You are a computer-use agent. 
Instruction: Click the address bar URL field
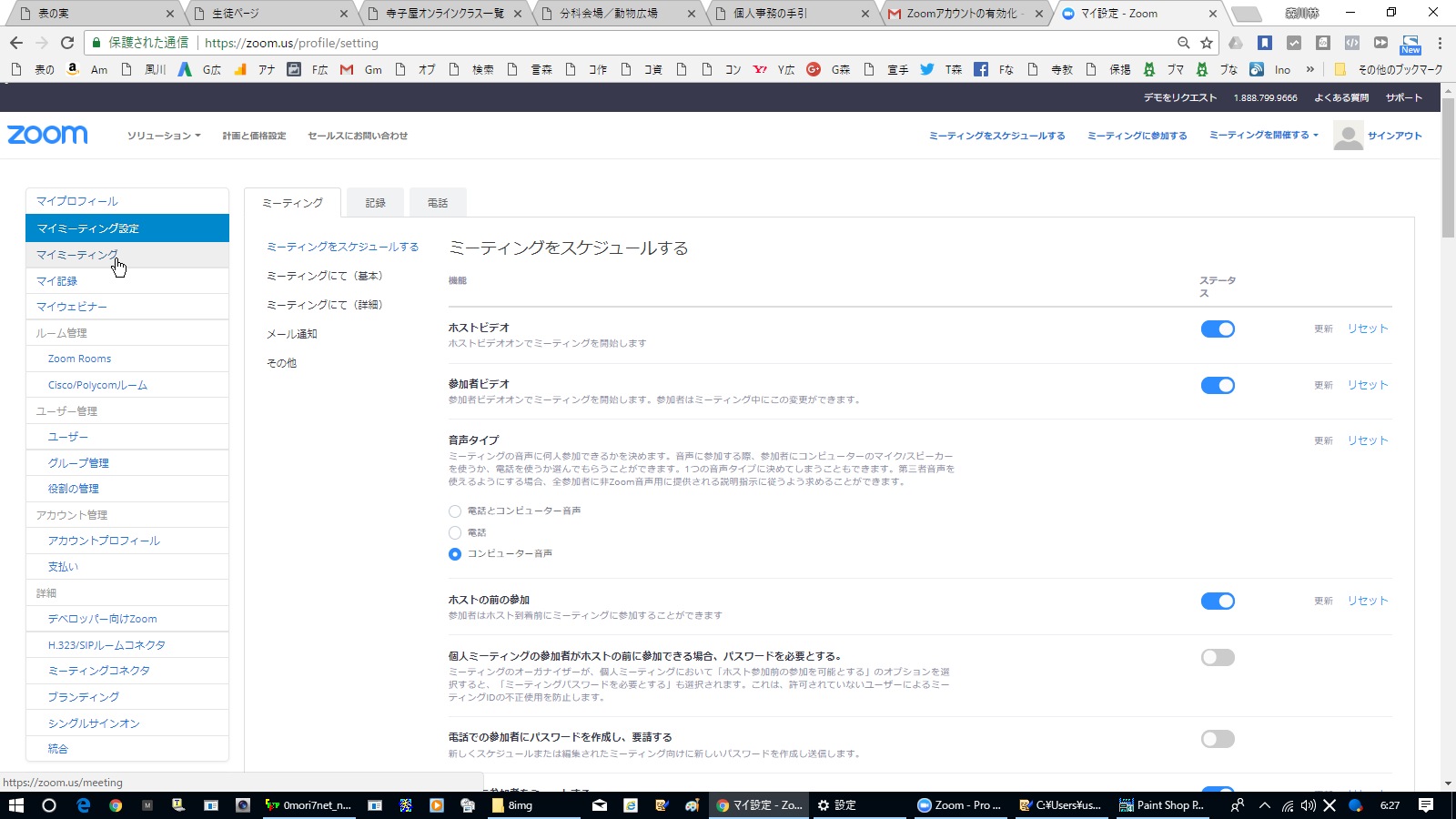coord(682,43)
